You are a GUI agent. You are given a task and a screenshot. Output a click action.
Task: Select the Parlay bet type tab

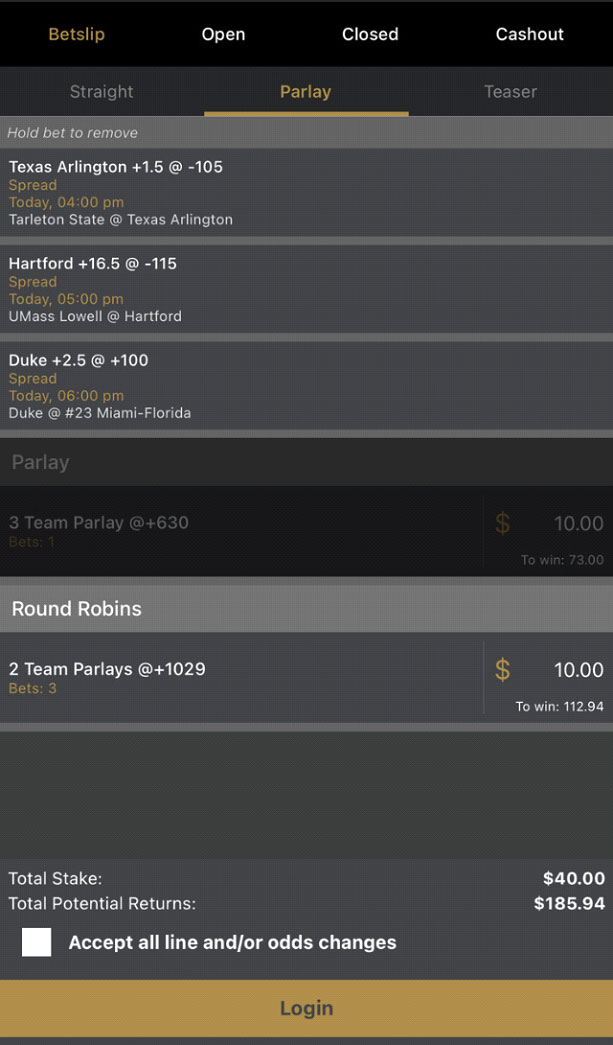tap(305, 92)
